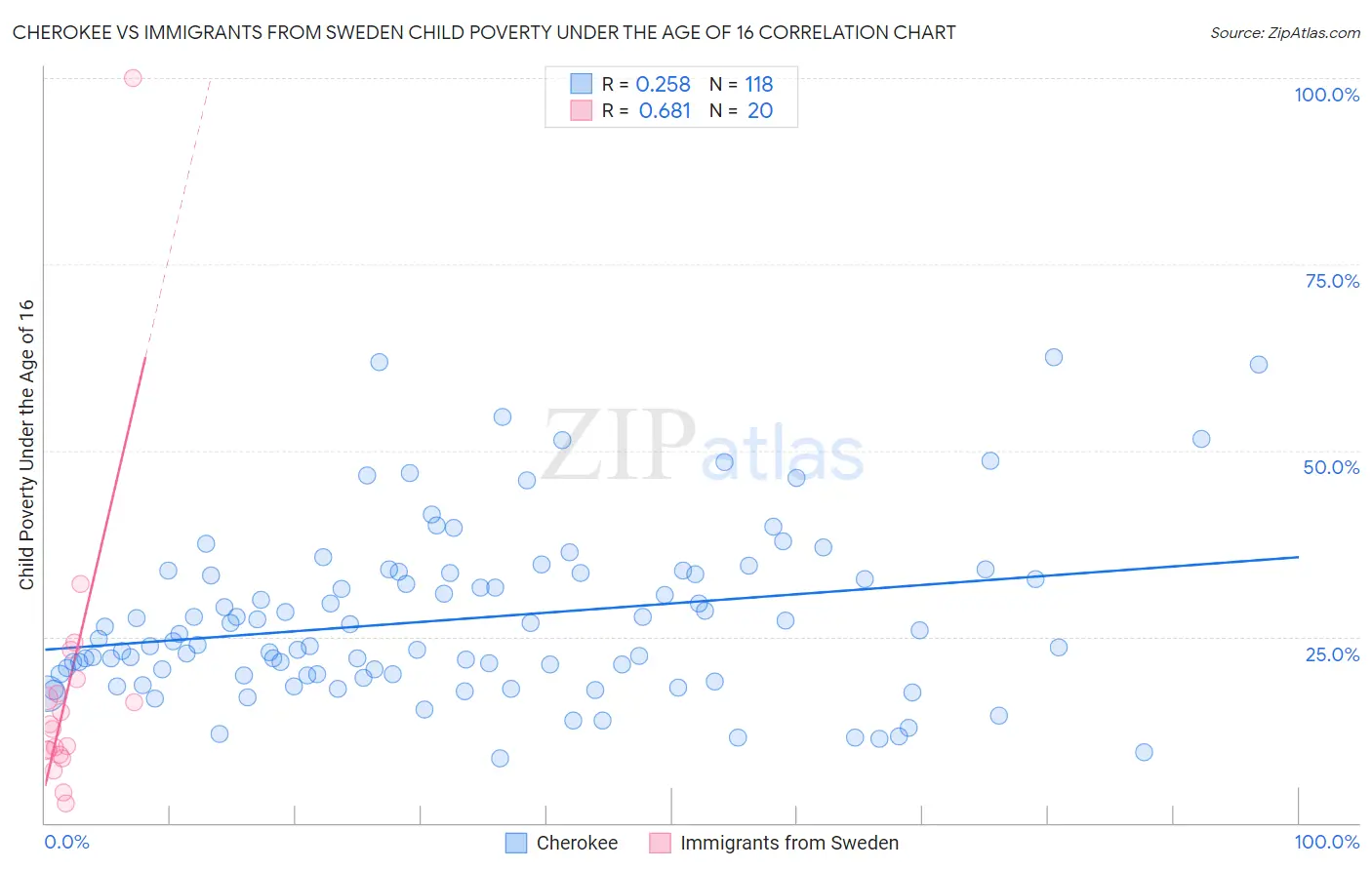This screenshot has height=870, width=1372.
Task: Click the chart title text
Action: (x=484, y=32)
